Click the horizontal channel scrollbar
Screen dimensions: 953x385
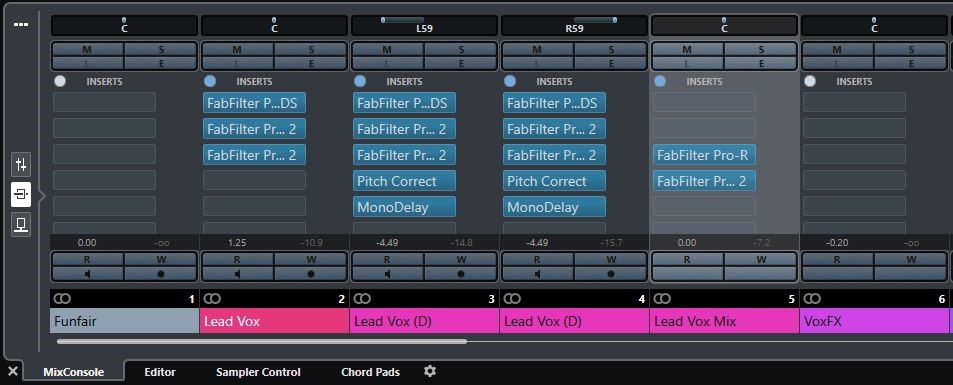[262, 342]
